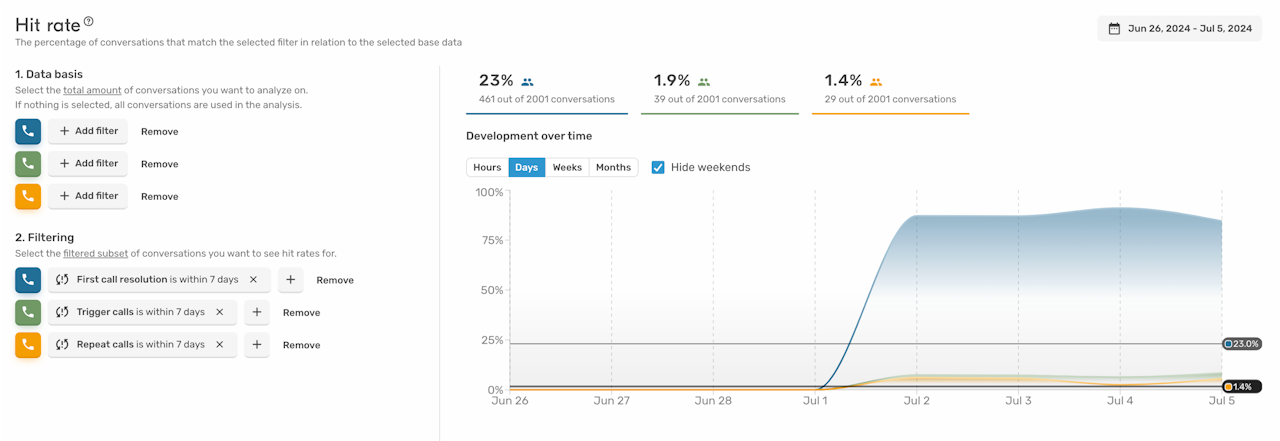Screen dimensions: 1280x441
Task: Switch chart to Months view
Action: click(x=613, y=167)
